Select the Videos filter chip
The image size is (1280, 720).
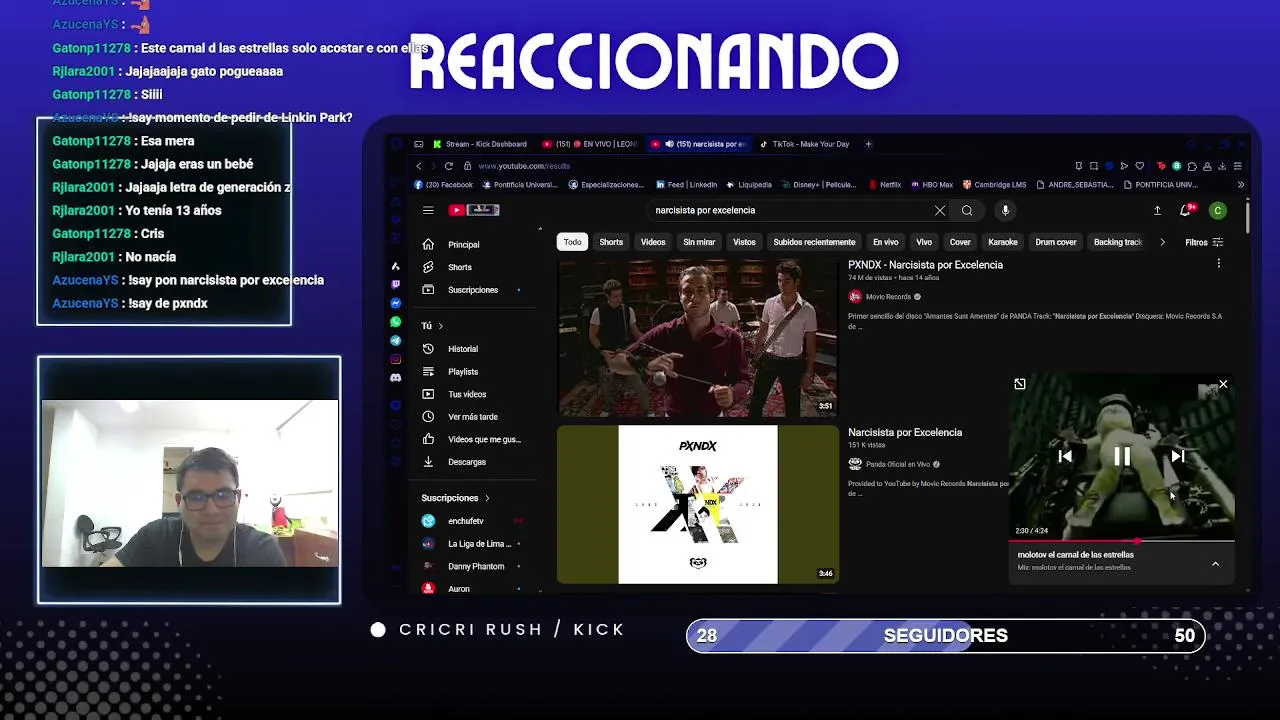click(x=653, y=242)
